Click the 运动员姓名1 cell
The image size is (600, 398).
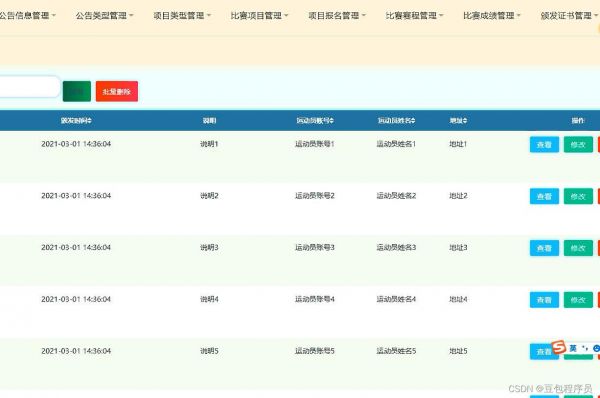click(x=396, y=144)
